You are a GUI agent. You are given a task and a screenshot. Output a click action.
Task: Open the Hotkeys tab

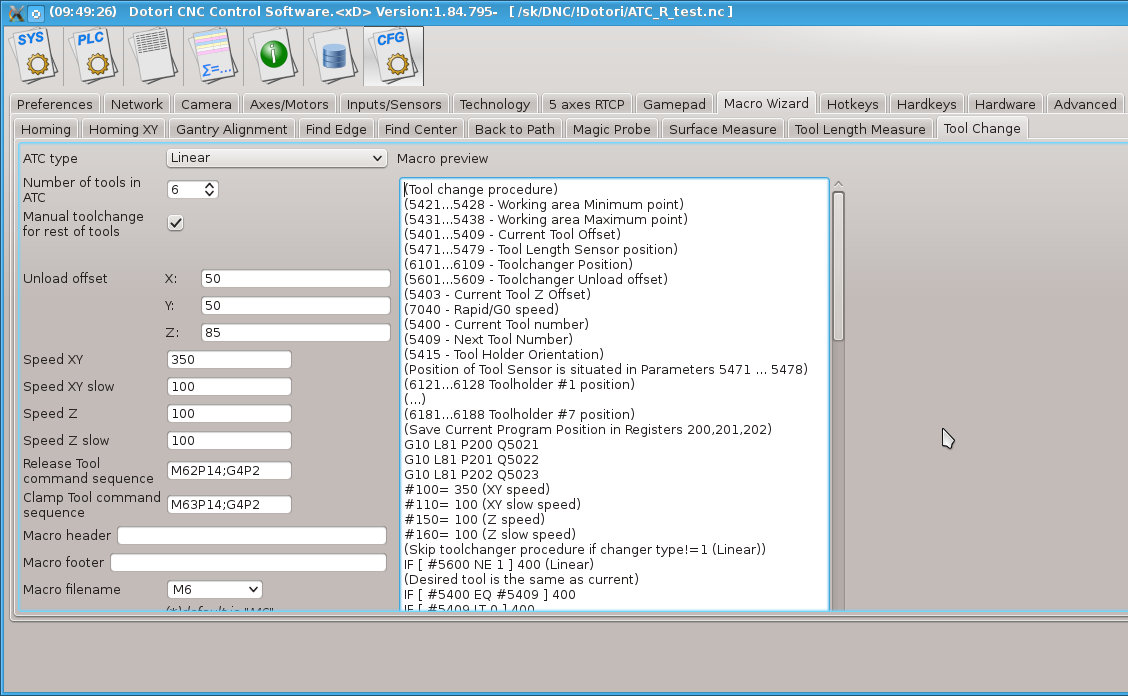point(852,104)
